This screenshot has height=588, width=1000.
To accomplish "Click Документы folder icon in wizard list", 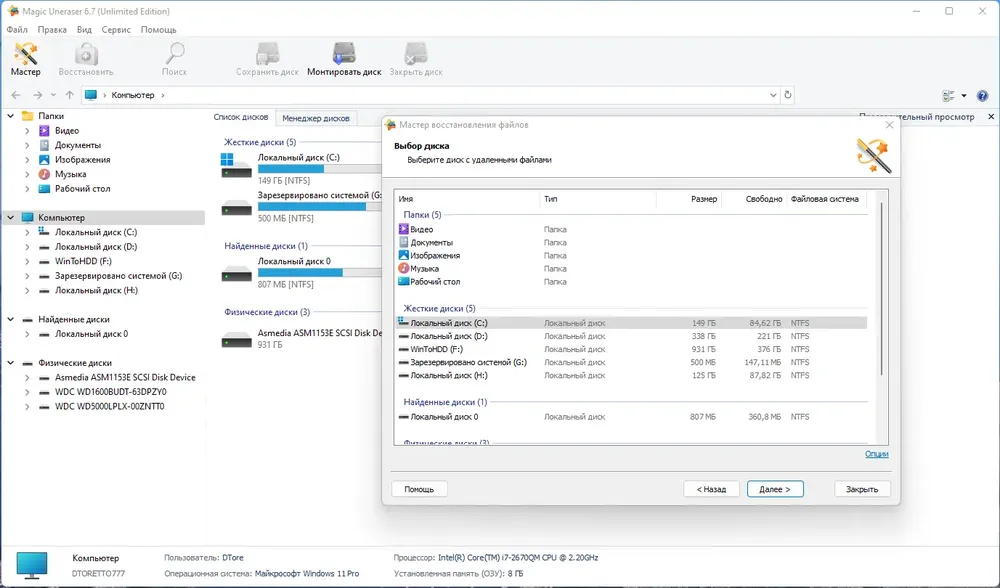I will pos(403,242).
